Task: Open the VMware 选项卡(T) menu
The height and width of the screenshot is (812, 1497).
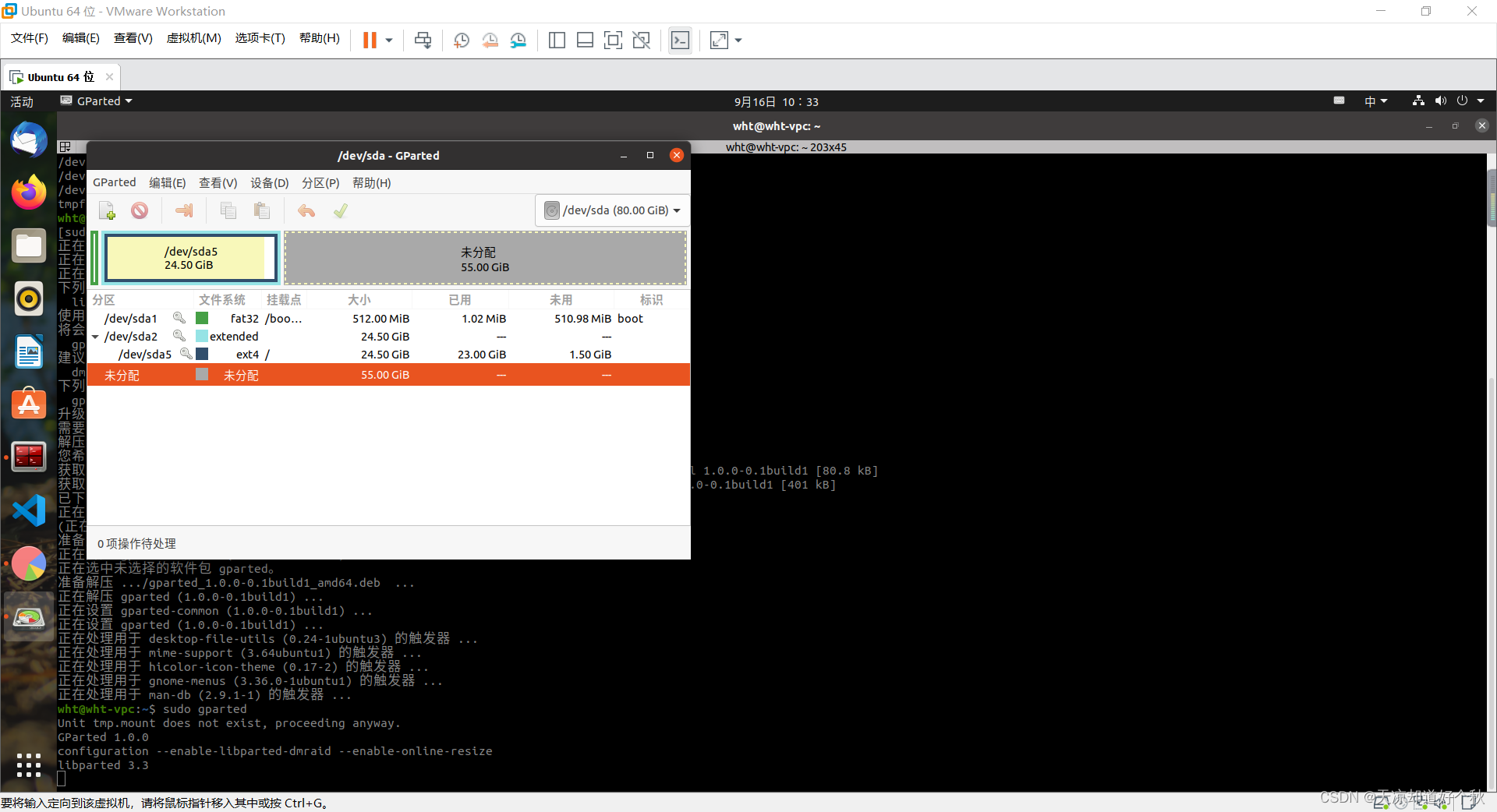Action: click(x=260, y=38)
